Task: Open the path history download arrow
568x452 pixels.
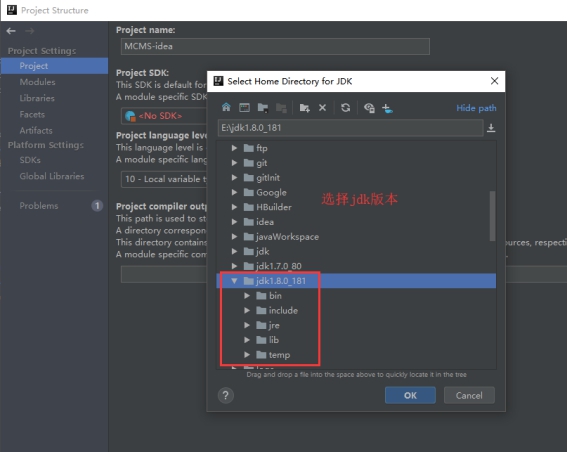Action: point(491,128)
